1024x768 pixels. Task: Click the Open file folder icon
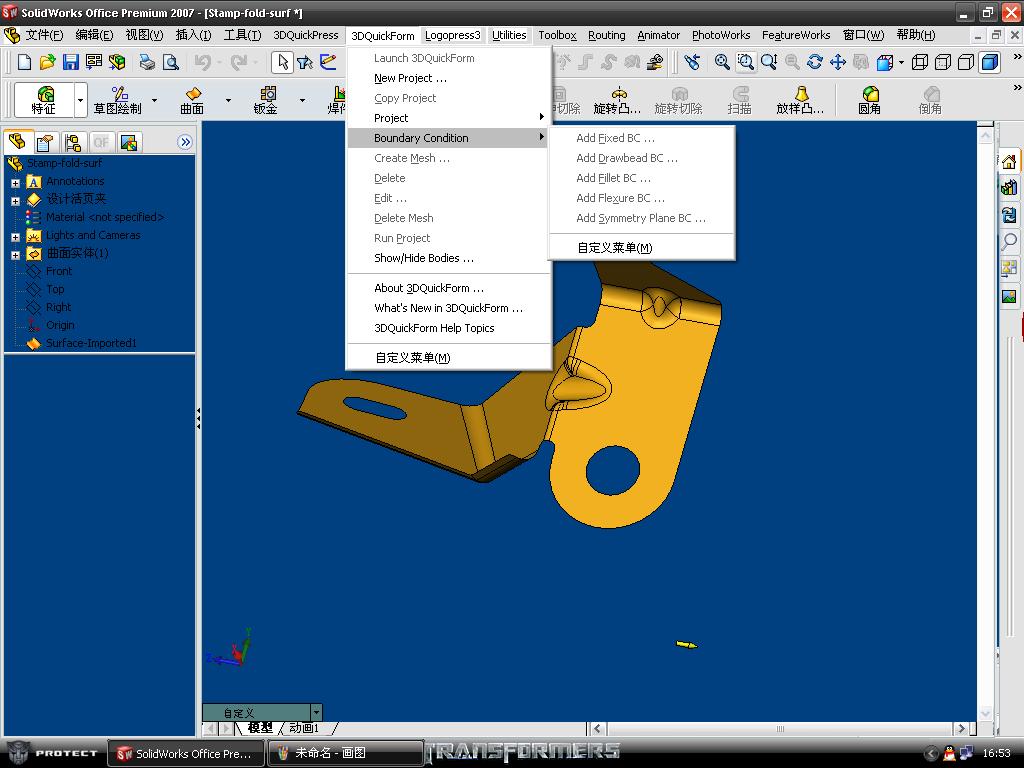47,62
